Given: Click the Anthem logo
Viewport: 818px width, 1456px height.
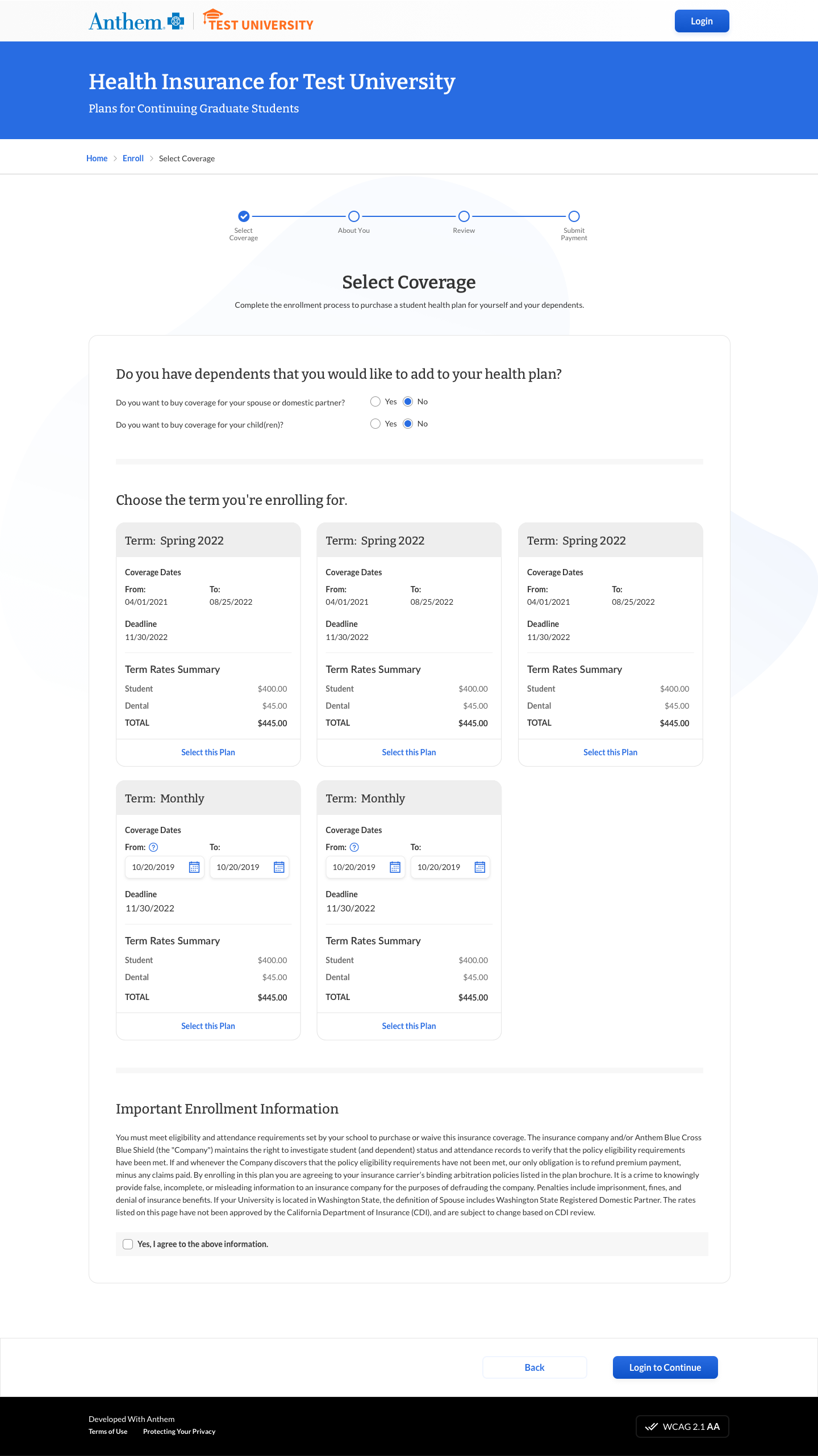Looking at the screenshot, I should click(136, 21).
